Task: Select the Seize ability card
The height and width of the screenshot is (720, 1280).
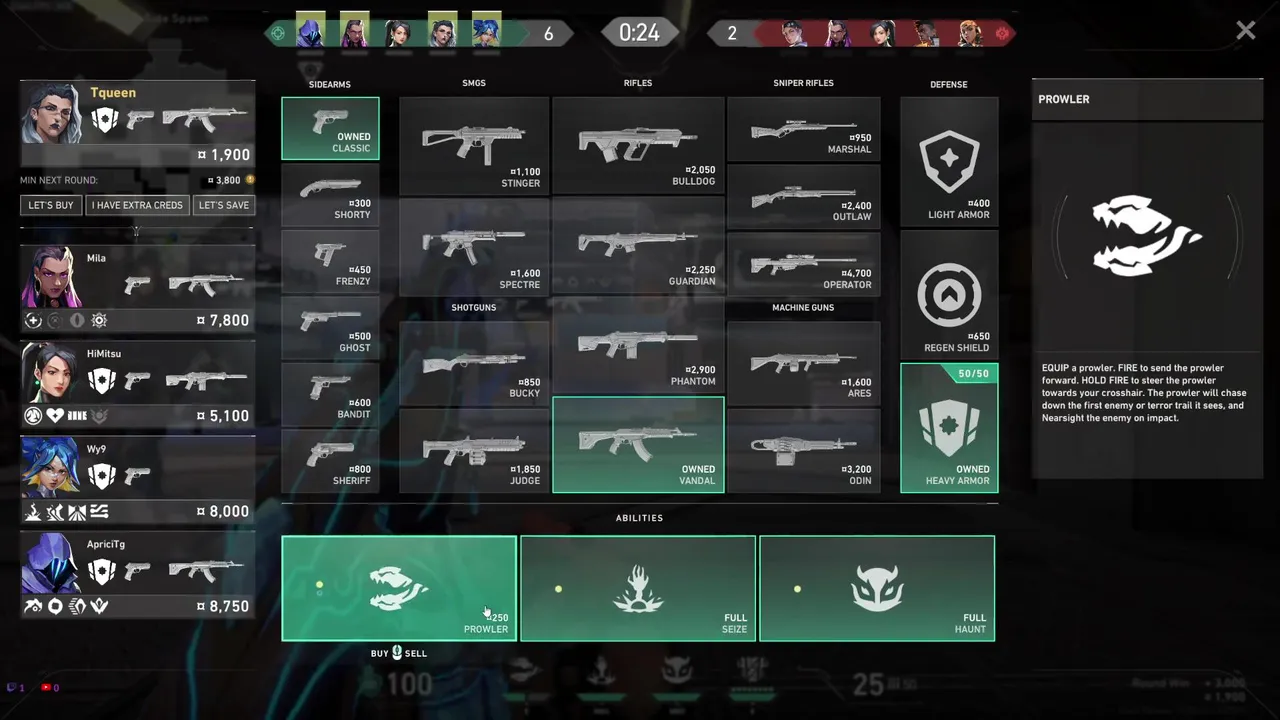Action: [x=638, y=588]
